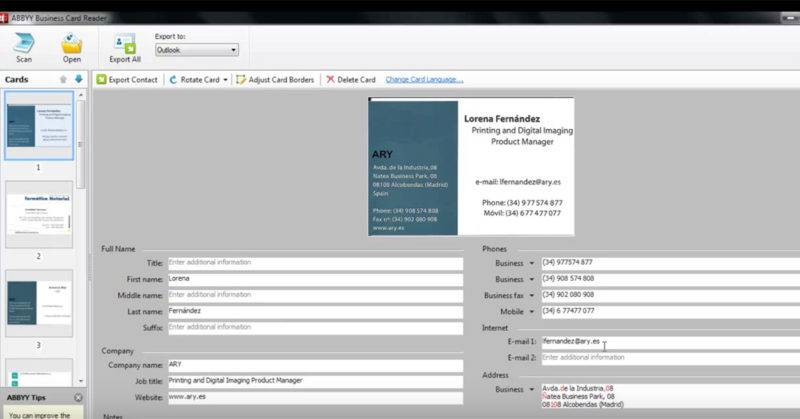Click the Export All icon
The image size is (800, 419).
[125, 43]
